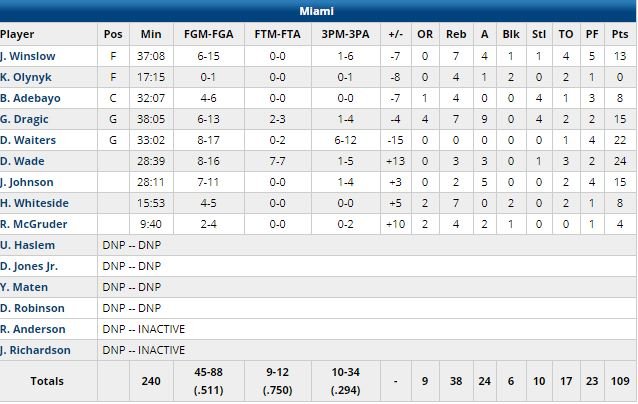
Task: Click the Min column header
Action: pos(152,33)
